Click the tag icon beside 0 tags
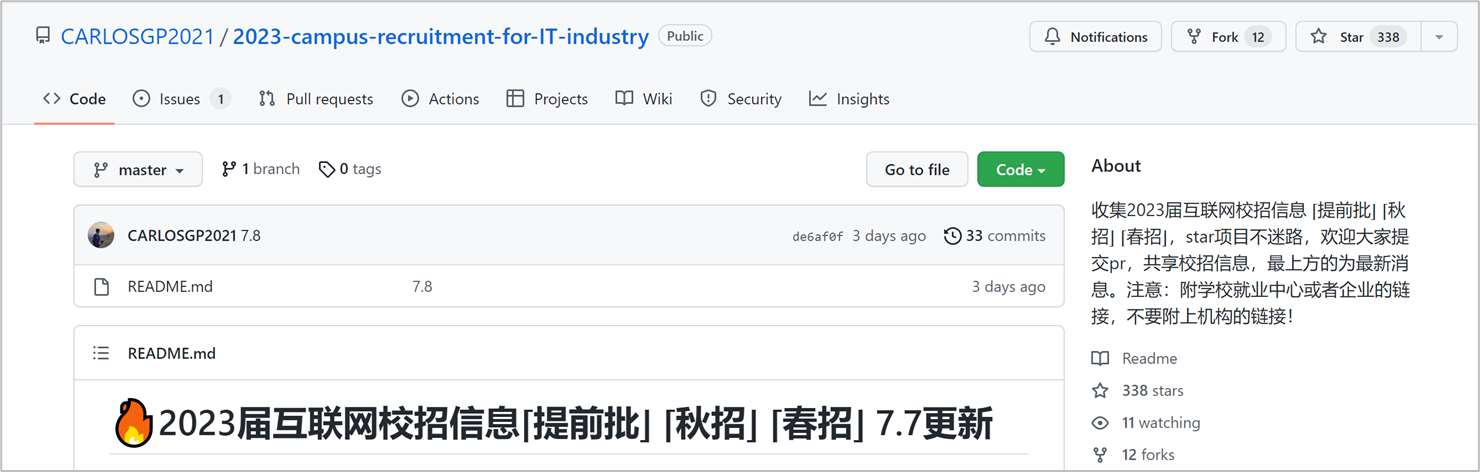This screenshot has height=472, width=1480. (327, 169)
